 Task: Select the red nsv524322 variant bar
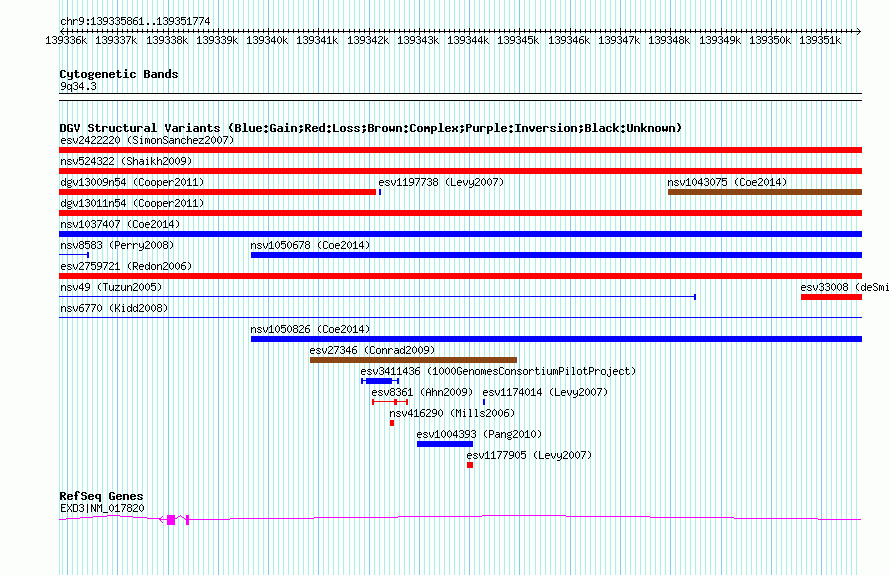coord(460,171)
